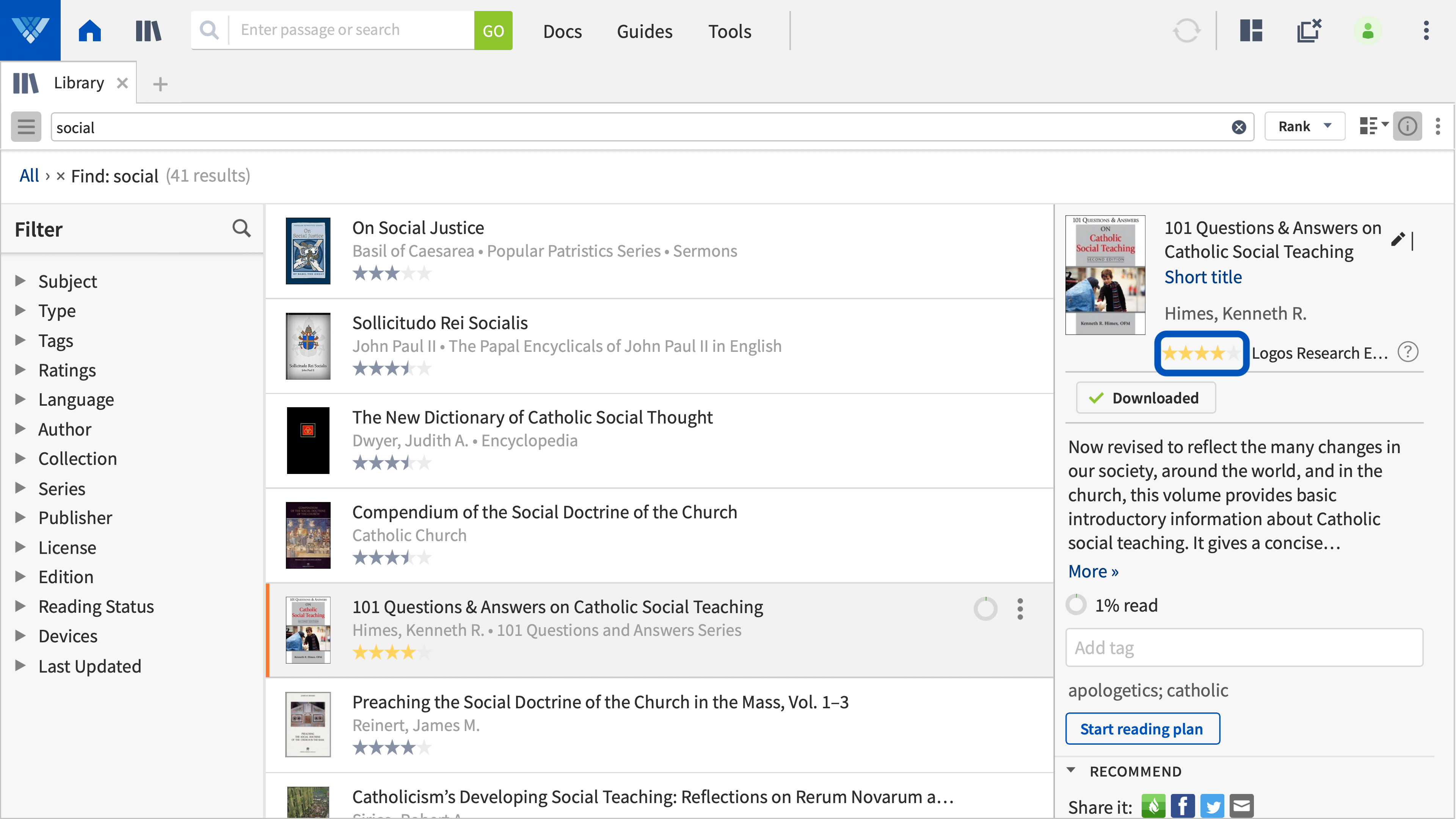Open On Social Justice book cover
Image resolution: width=1456 pixels, height=819 pixels.
tap(308, 251)
